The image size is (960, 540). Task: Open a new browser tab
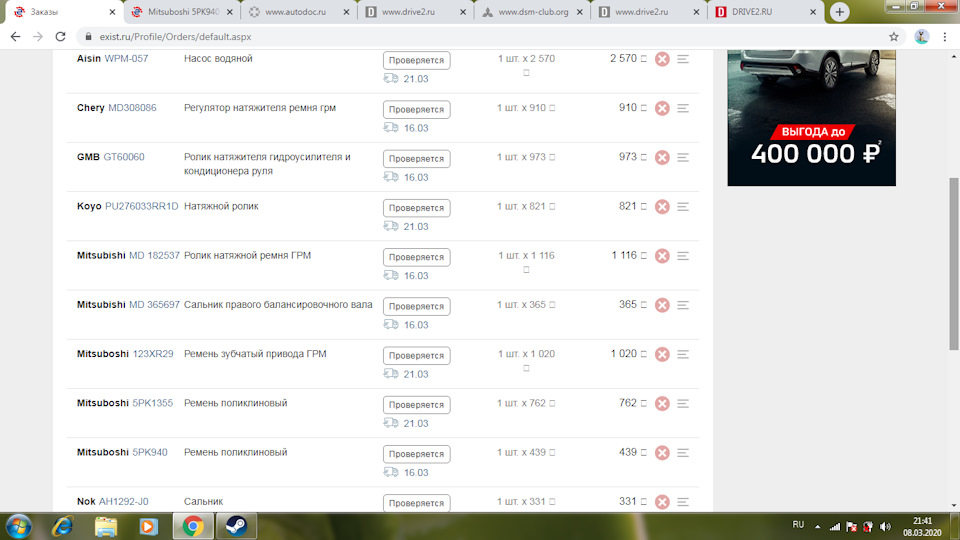click(839, 12)
